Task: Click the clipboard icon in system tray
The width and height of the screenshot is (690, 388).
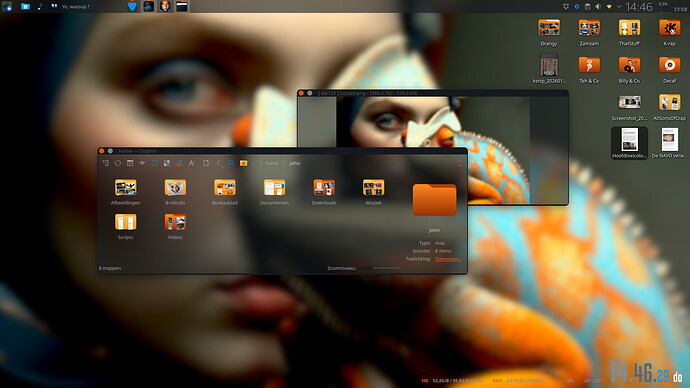Action: point(587,7)
